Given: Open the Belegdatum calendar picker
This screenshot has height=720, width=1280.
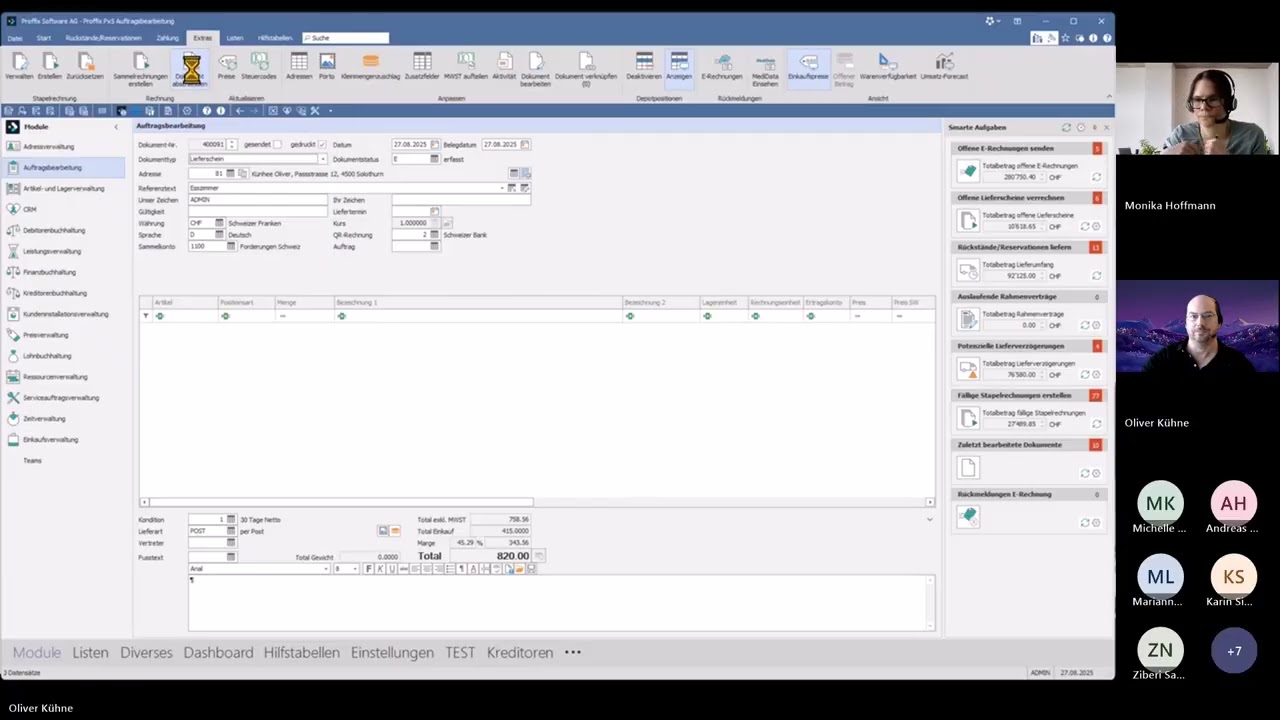Looking at the screenshot, I should point(525,145).
